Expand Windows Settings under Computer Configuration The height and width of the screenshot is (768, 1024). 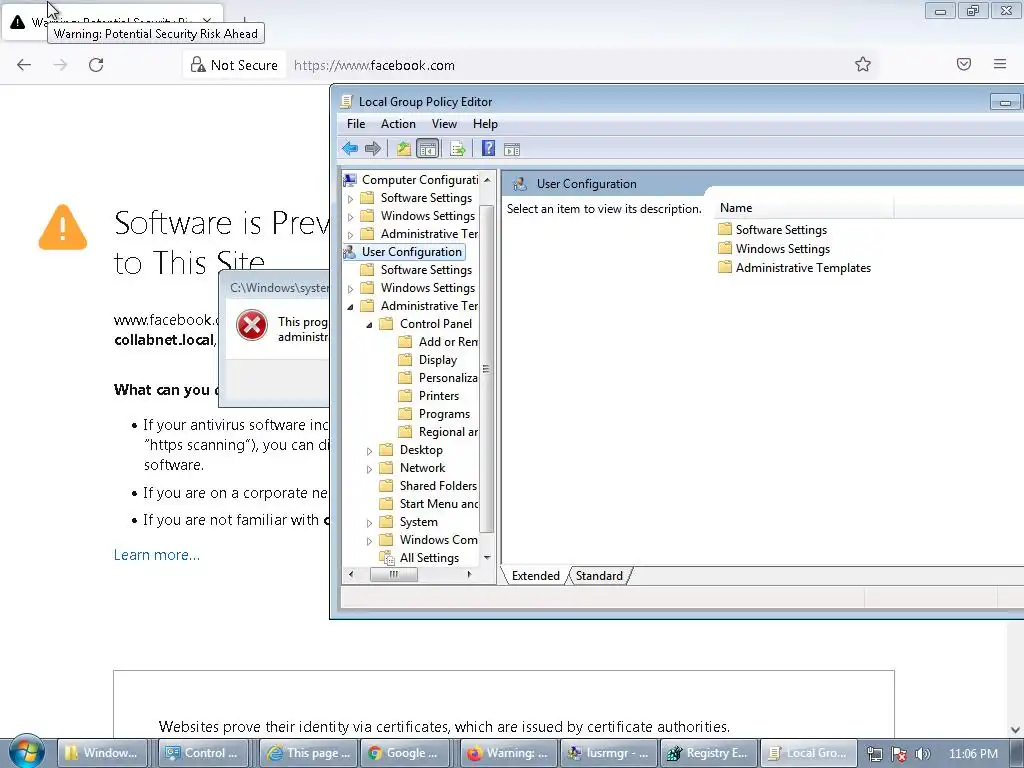coord(351,216)
